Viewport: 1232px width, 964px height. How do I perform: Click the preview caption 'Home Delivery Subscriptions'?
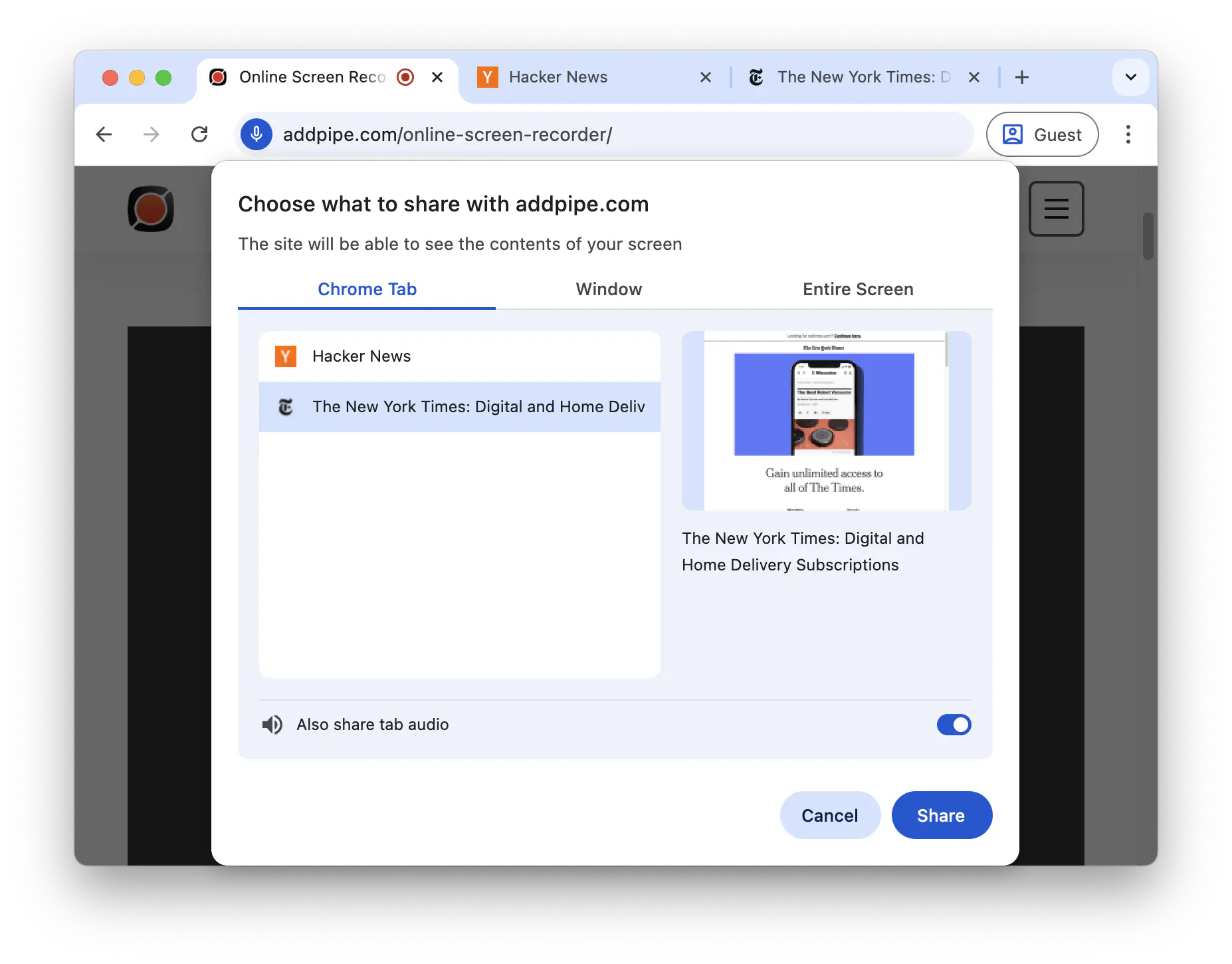click(x=790, y=565)
